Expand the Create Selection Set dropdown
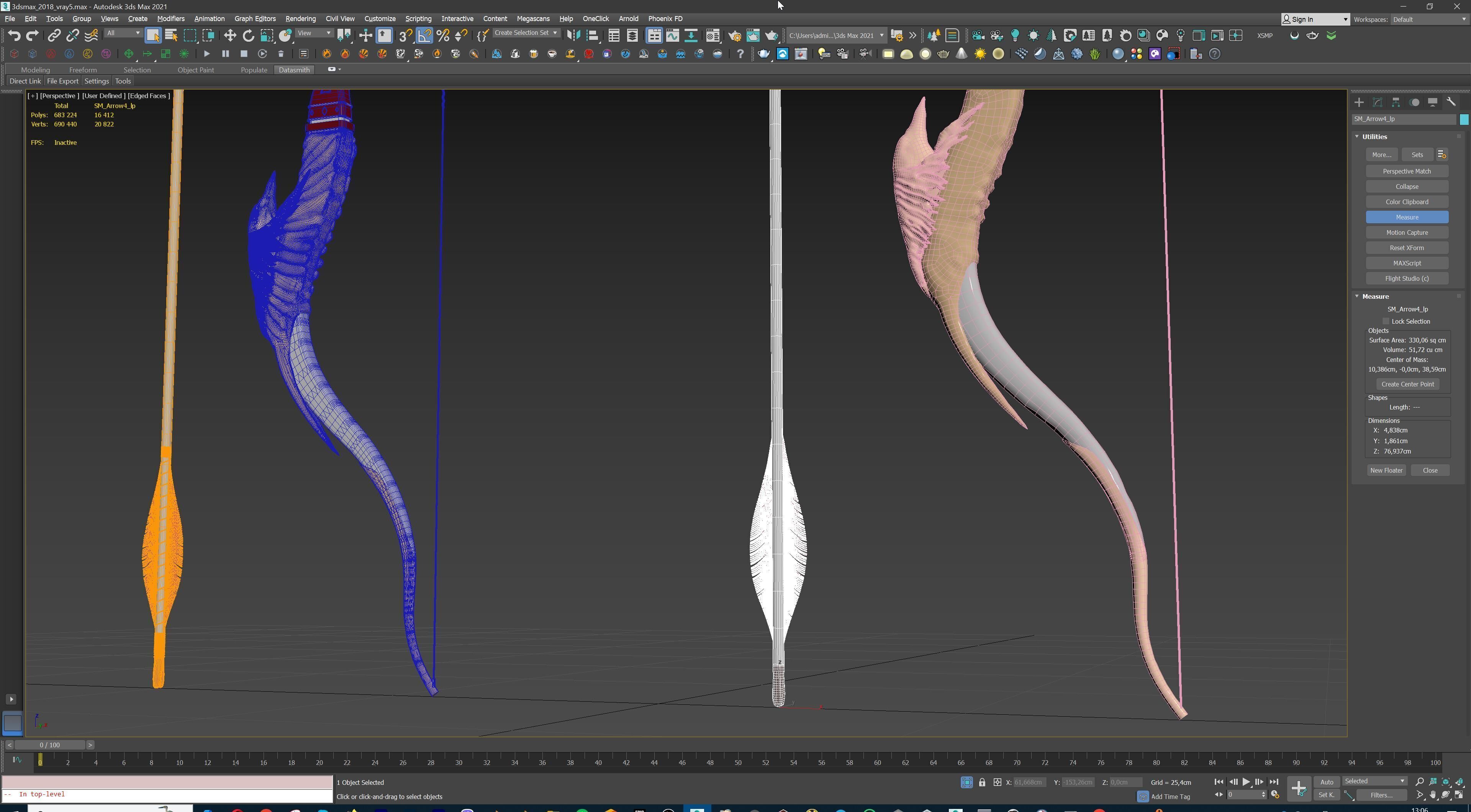Screen dimensions: 1471x812 tap(554, 33)
